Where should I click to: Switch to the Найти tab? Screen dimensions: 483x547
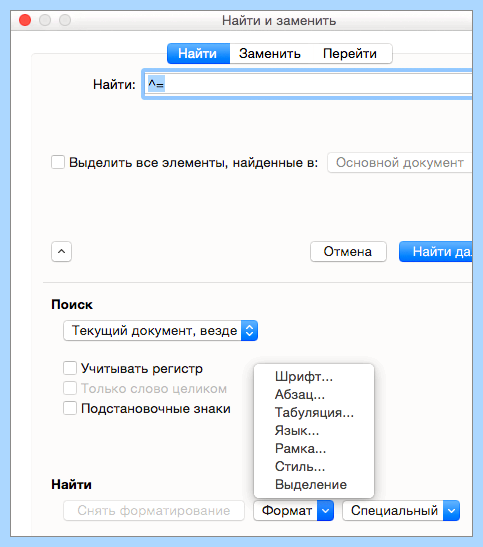pyautogui.click(x=198, y=54)
